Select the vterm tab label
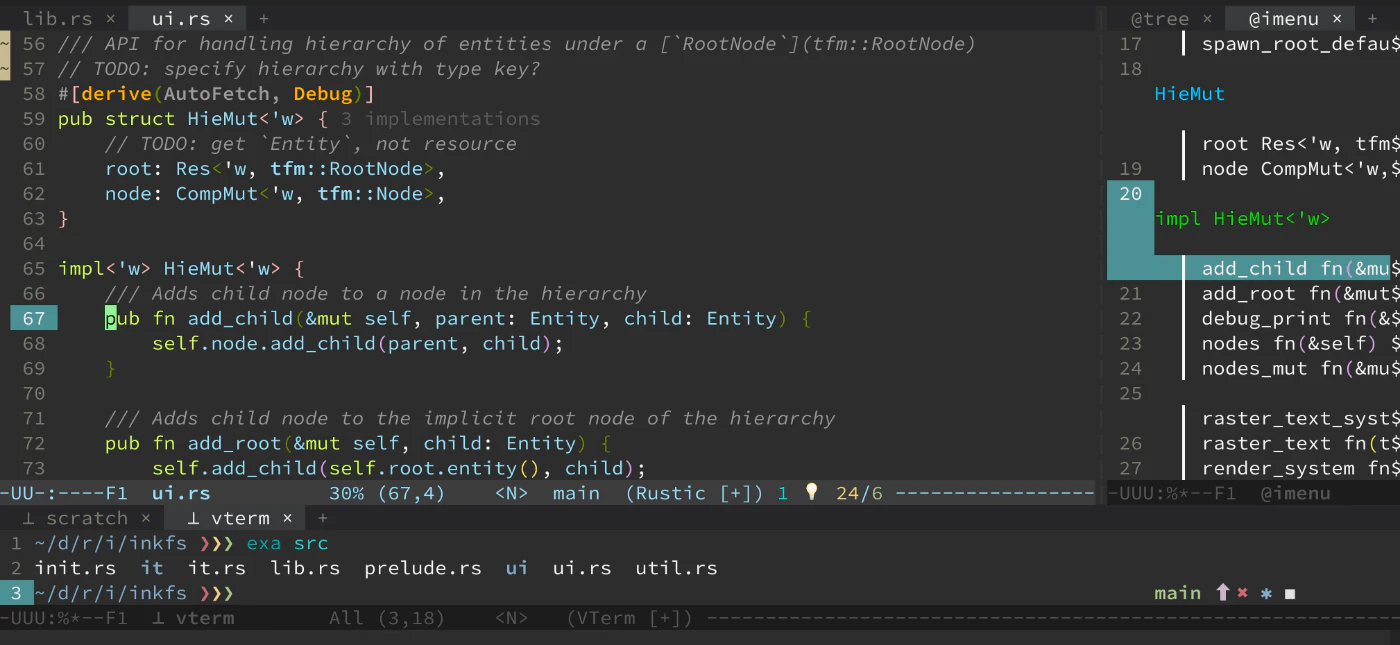The width and height of the screenshot is (1400, 645). 240,518
